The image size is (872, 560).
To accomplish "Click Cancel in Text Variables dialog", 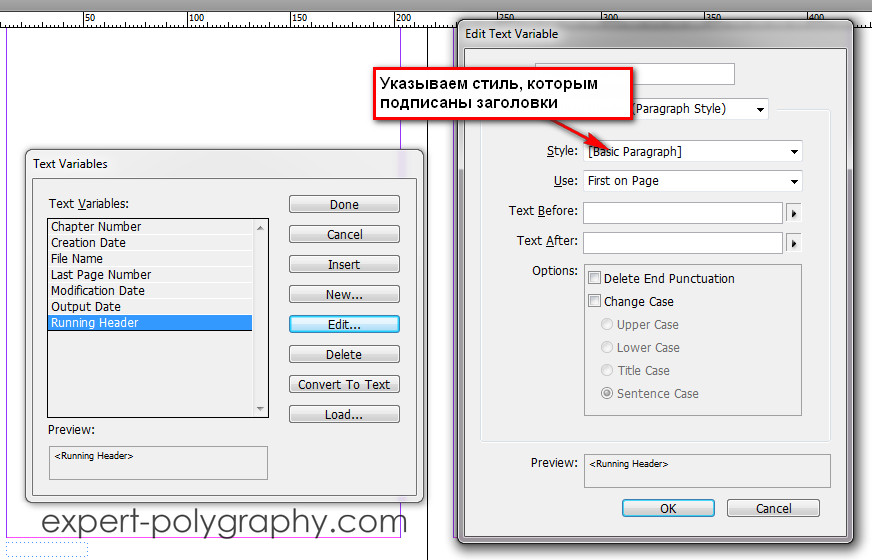I will click(344, 234).
